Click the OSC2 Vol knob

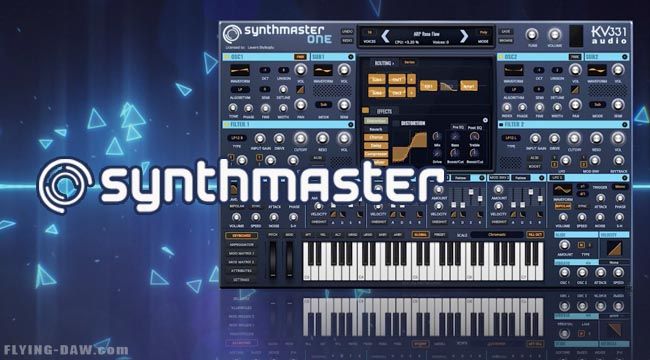click(x=575, y=70)
